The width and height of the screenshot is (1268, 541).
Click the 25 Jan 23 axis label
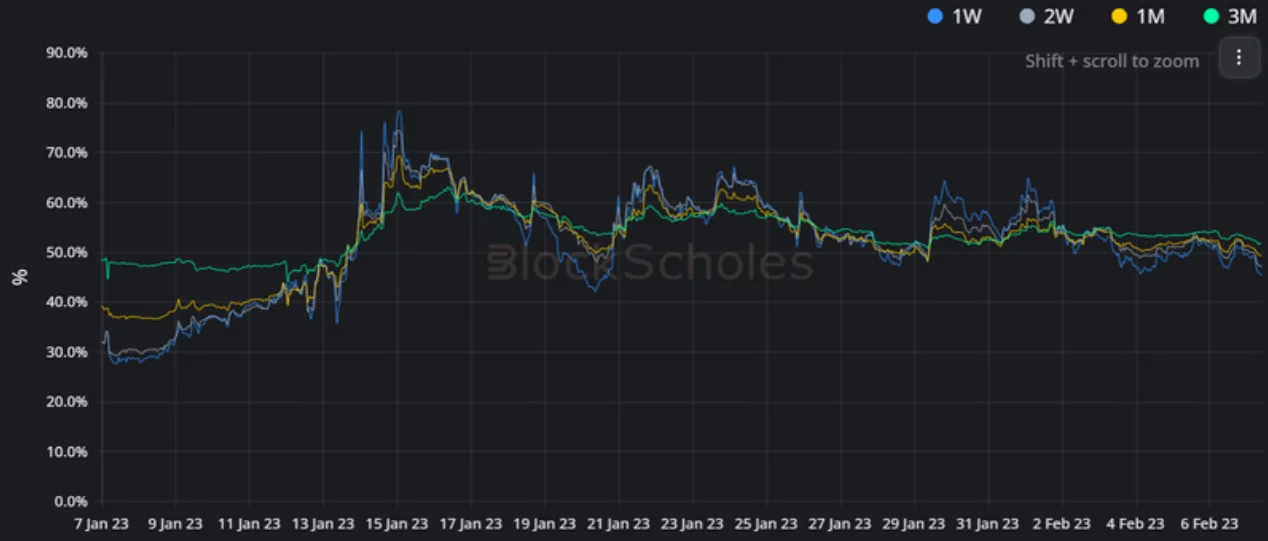767,524
